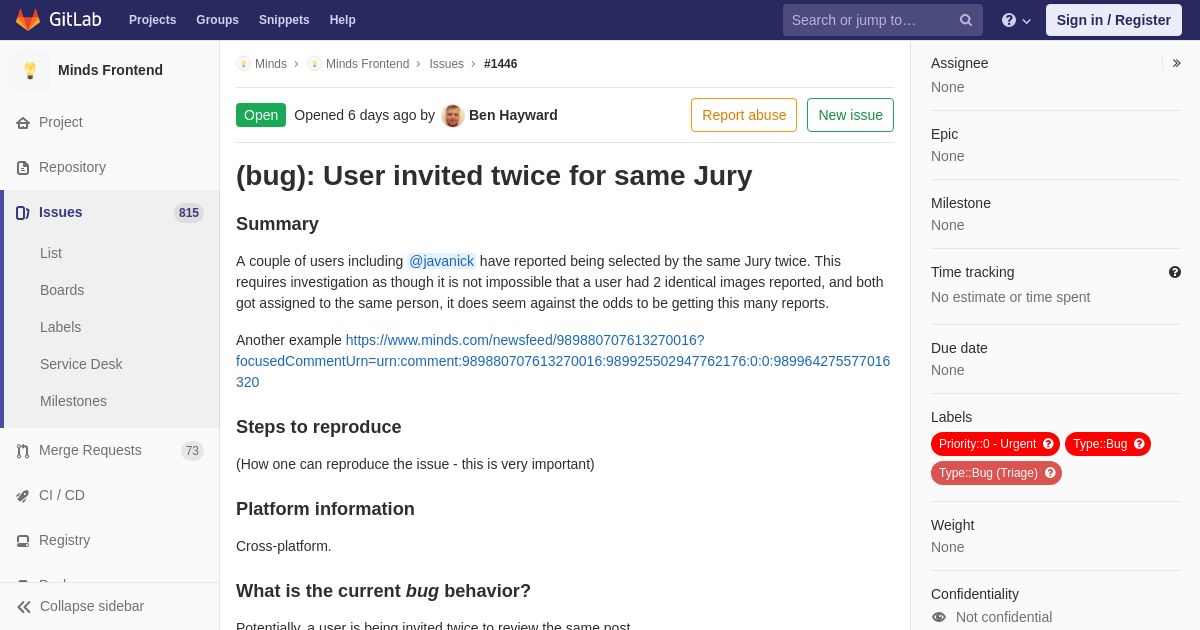Click Sign in / Register button

1113,20
